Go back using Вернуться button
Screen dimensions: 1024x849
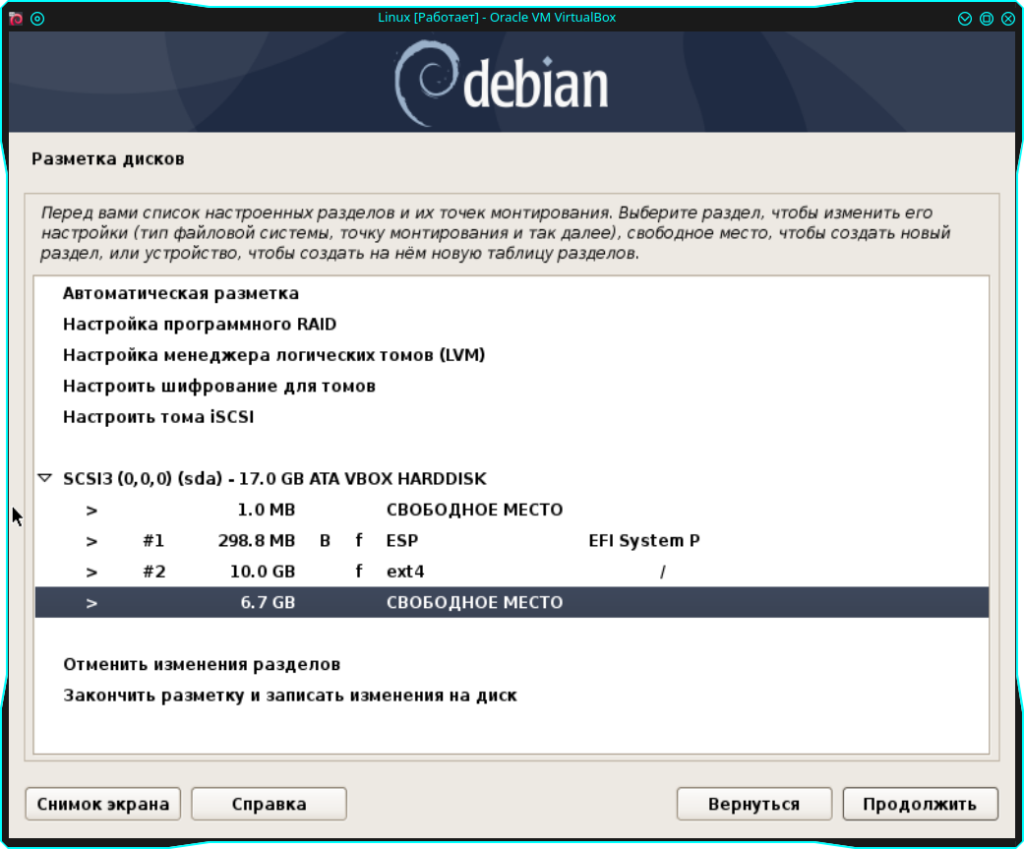click(x=753, y=804)
